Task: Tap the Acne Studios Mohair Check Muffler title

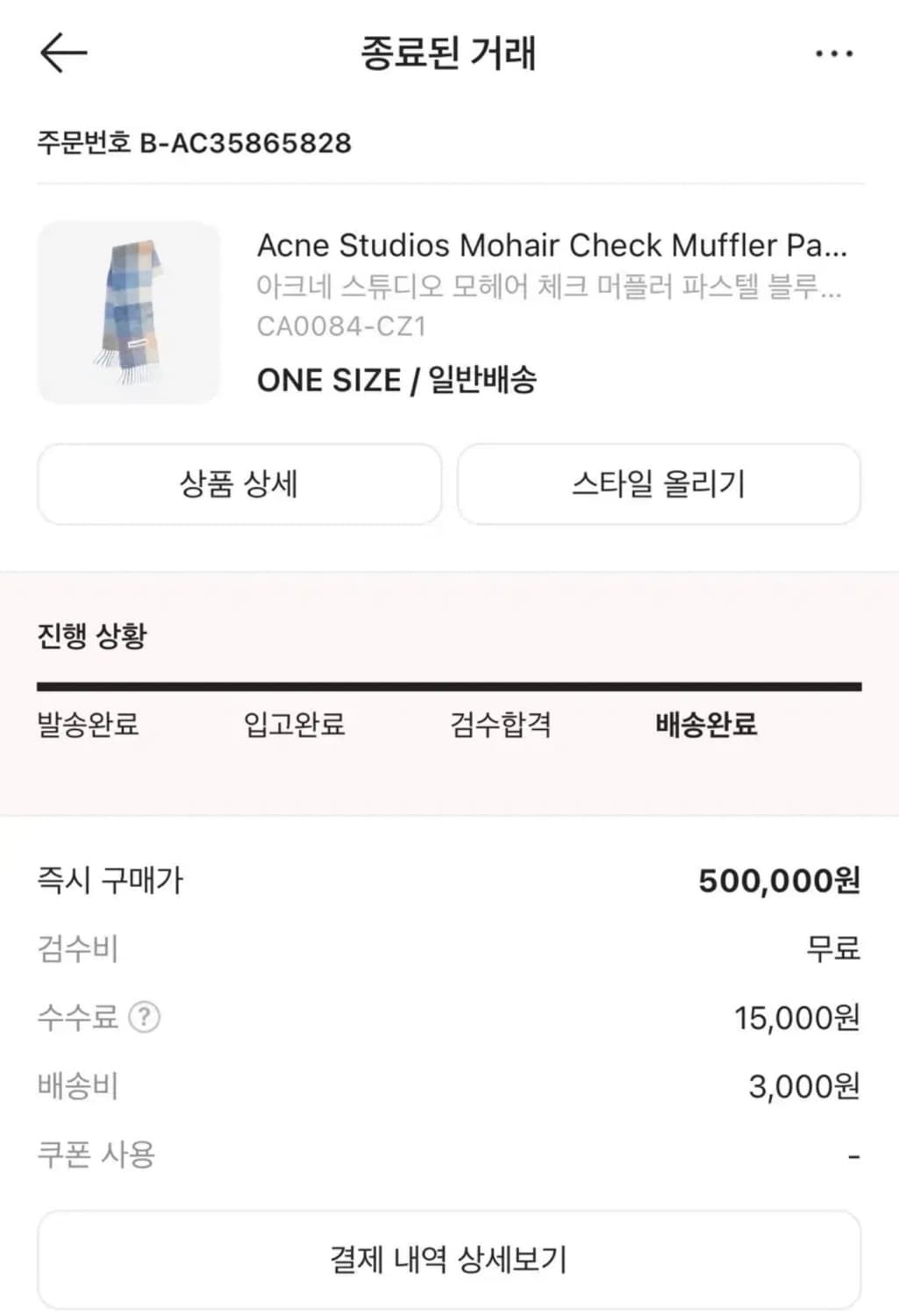Action: click(x=552, y=246)
